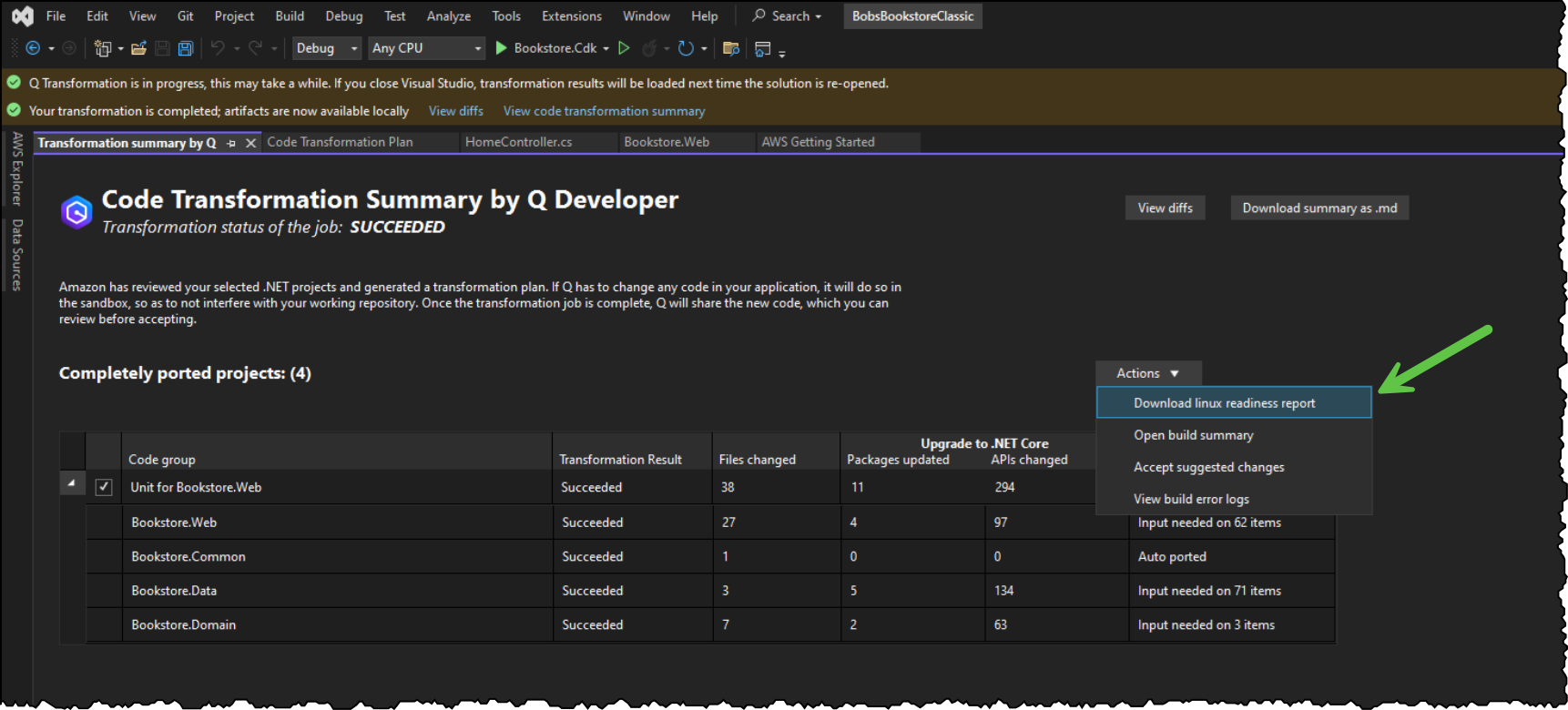Image resolution: width=1568 pixels, height=710 pixels.
Task: Expand the Navigate Backward history arrow
Action: click(51, 48)
